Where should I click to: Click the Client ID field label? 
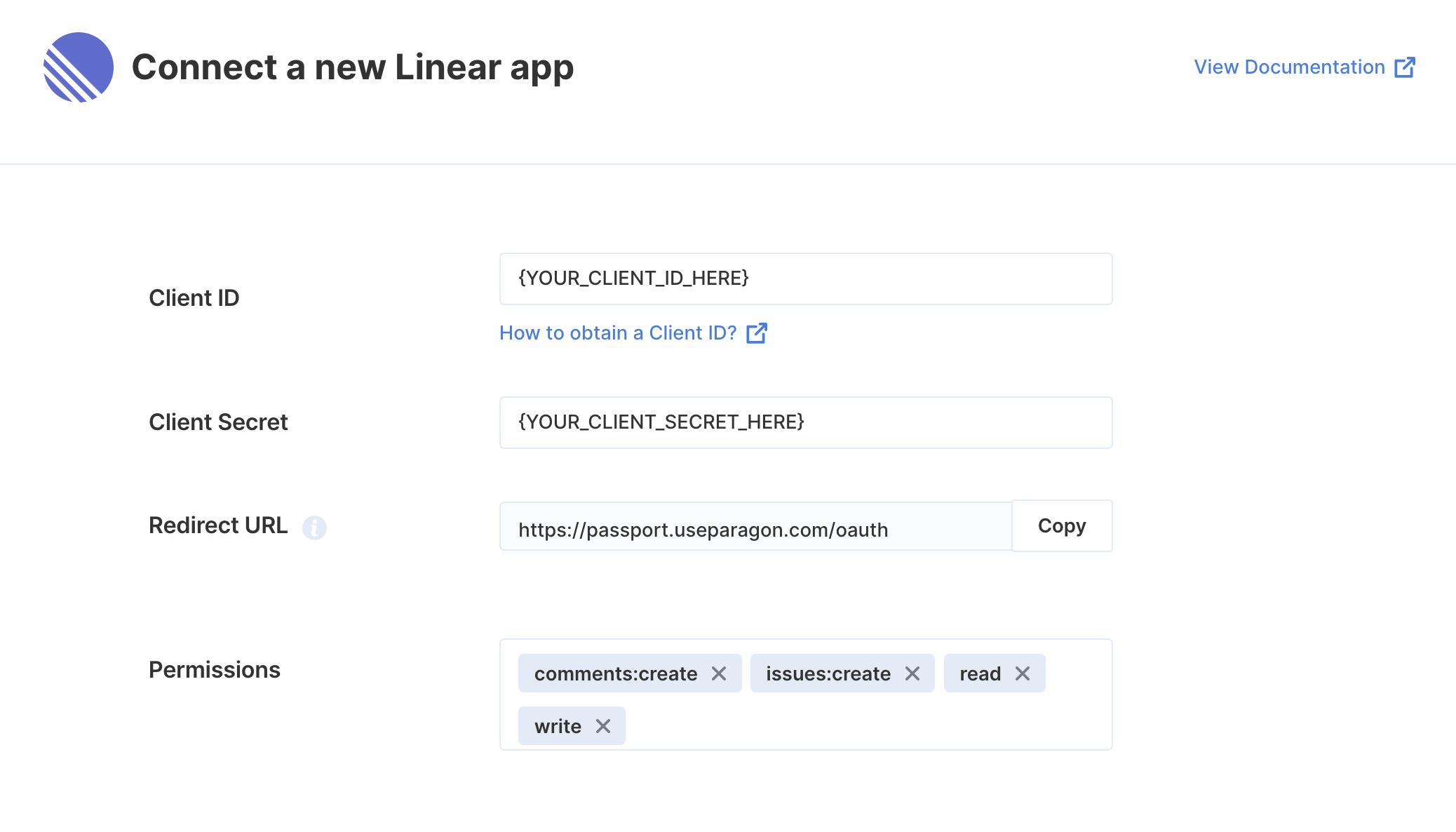coord(194,297)
